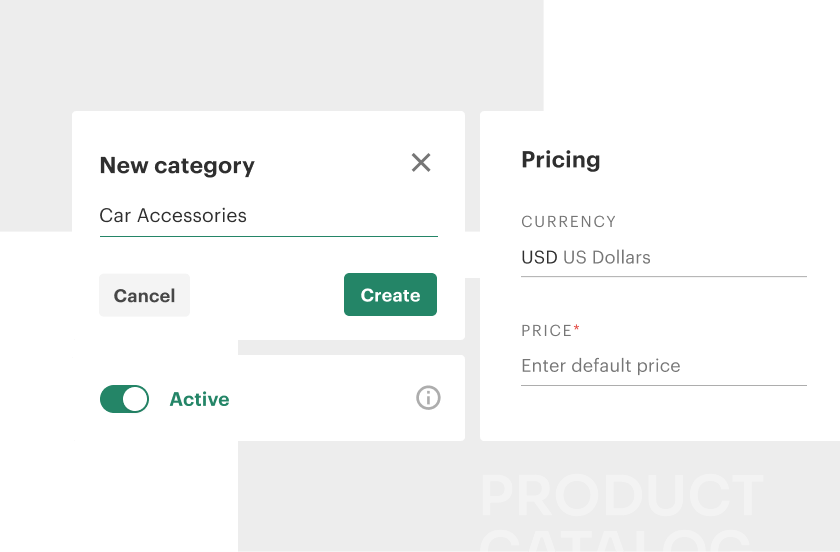Click the USD currency code text
Screen dimensions: 840x552
539,258
